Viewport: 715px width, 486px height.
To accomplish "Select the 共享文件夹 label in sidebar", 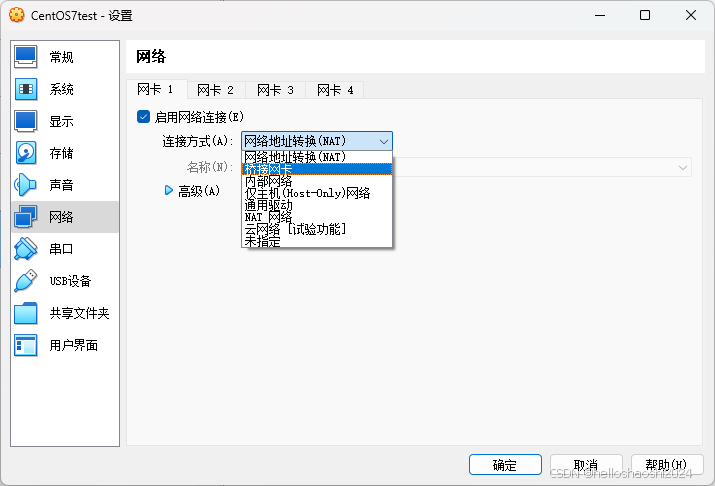I will coord(79,313).
